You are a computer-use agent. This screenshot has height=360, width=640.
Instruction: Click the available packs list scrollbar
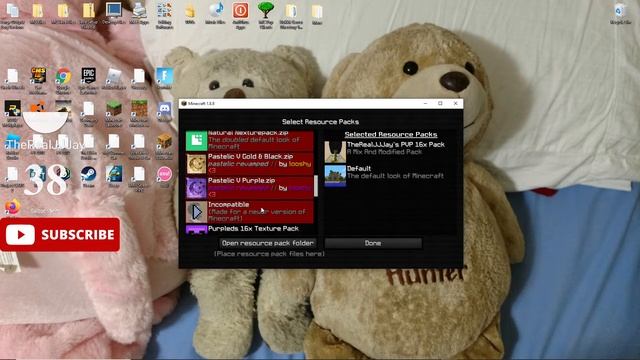(316, 186)
